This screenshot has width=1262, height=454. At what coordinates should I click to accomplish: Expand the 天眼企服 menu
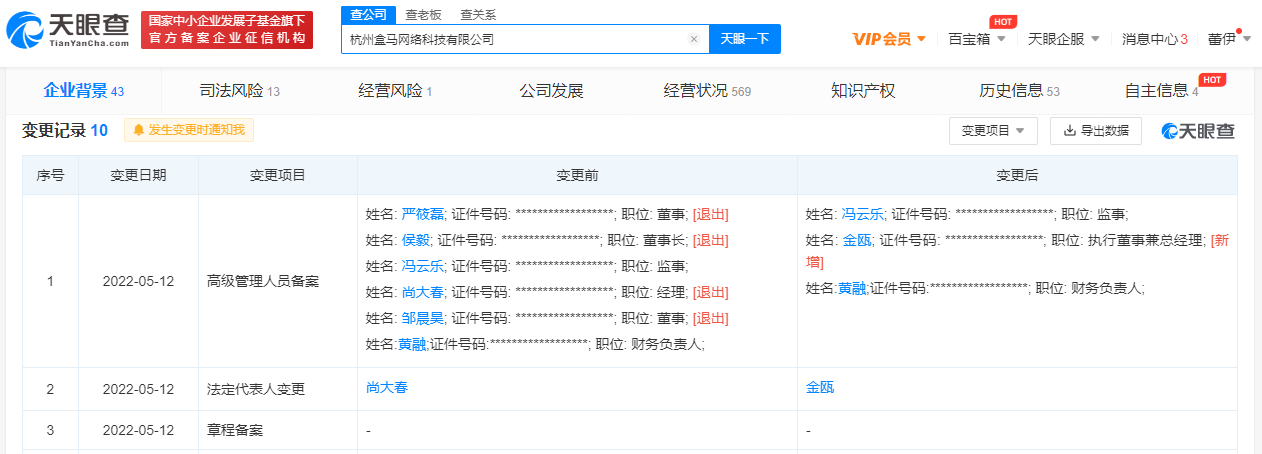tap(1063, 39)
